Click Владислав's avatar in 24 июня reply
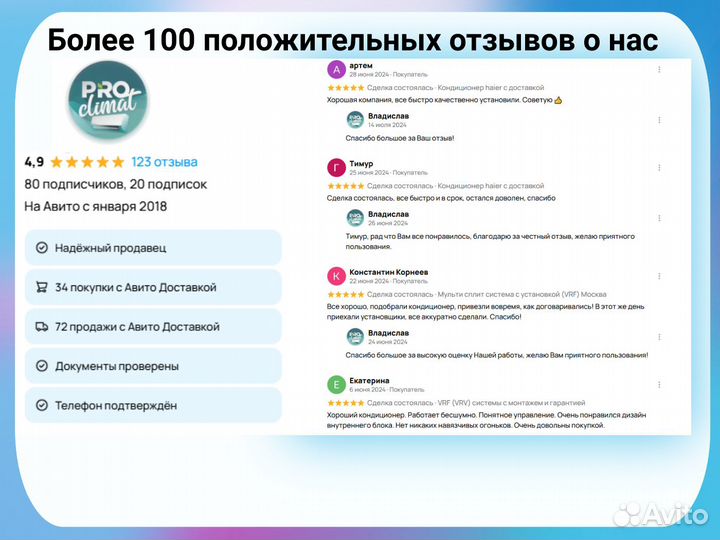720x540 pixels. coord(355,337)
